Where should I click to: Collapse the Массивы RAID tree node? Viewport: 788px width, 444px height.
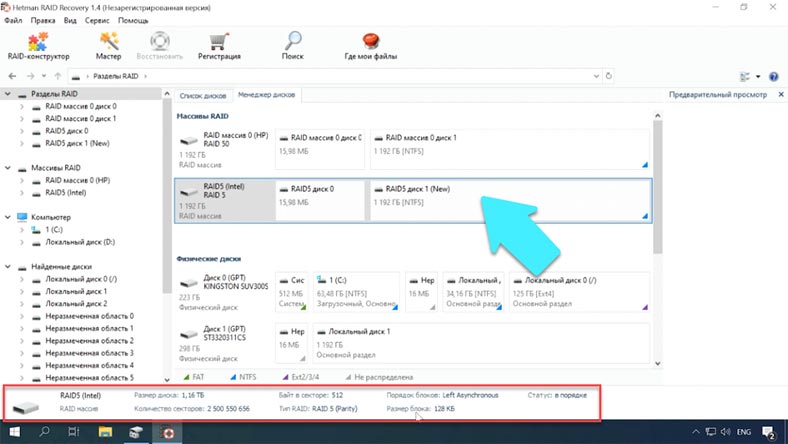tap(8, 167)
